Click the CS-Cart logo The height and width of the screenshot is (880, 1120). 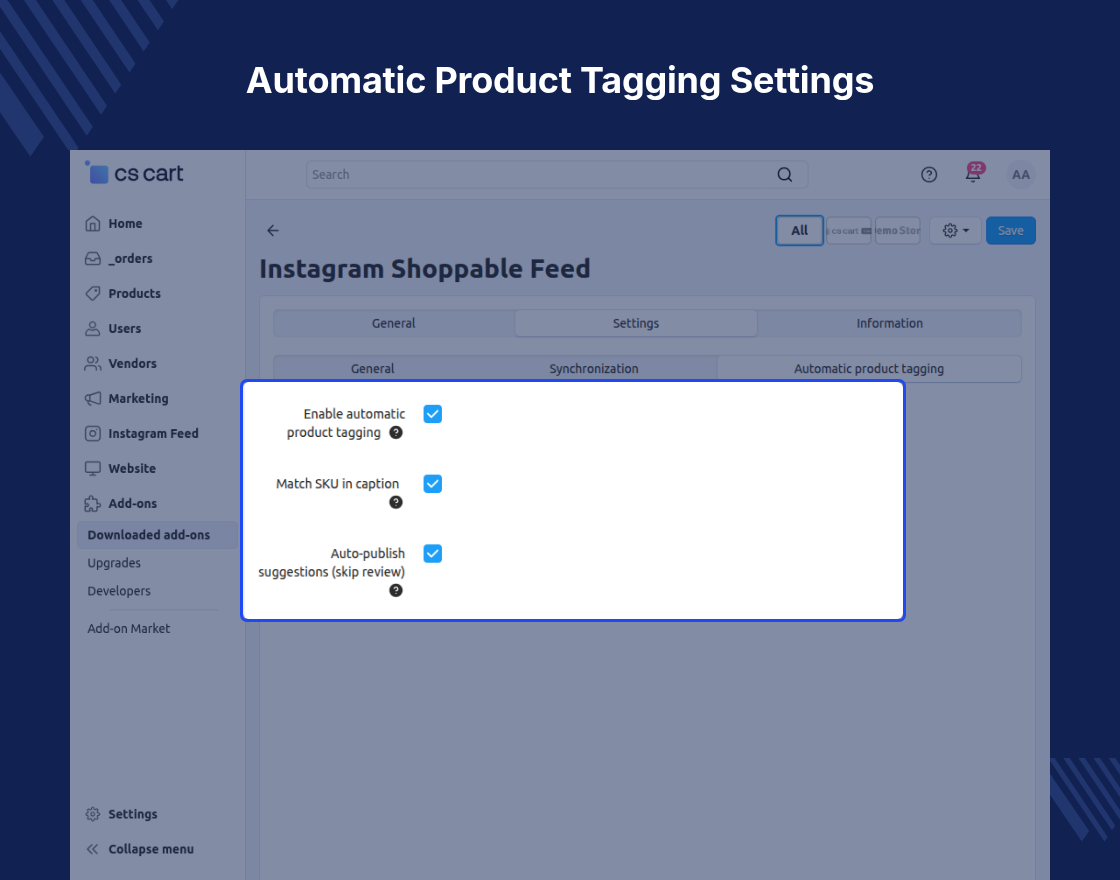[x=135, y=174]
